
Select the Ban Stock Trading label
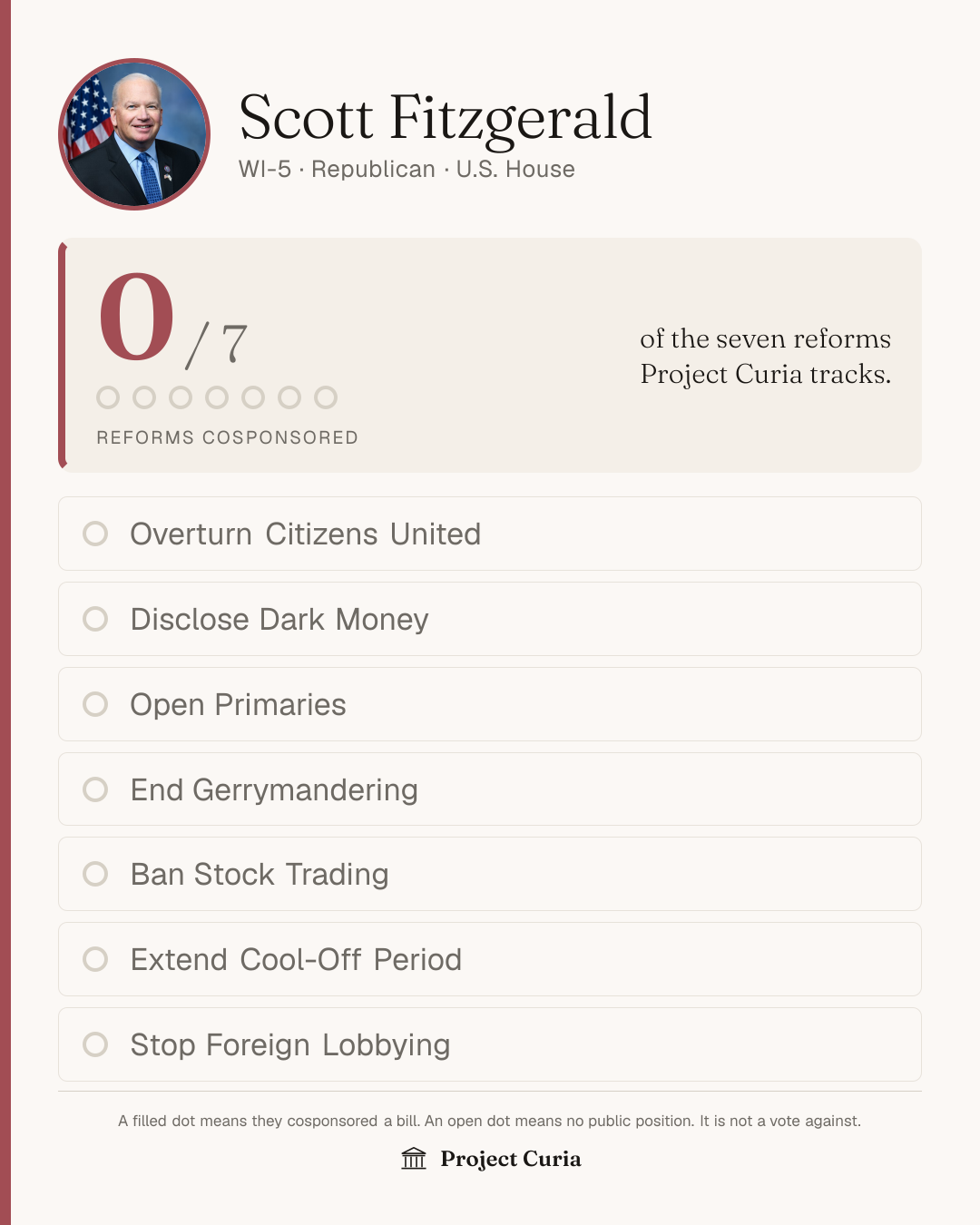260,875
